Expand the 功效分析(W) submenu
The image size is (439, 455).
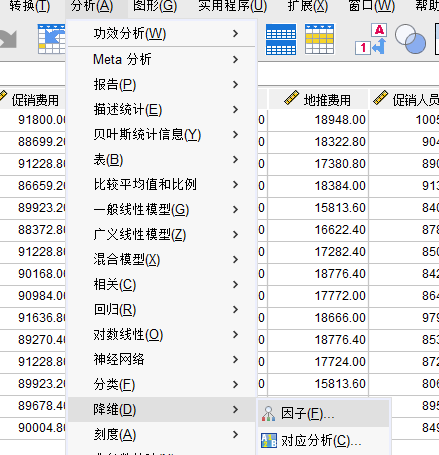pyautogui.click(x=162, y=34)
